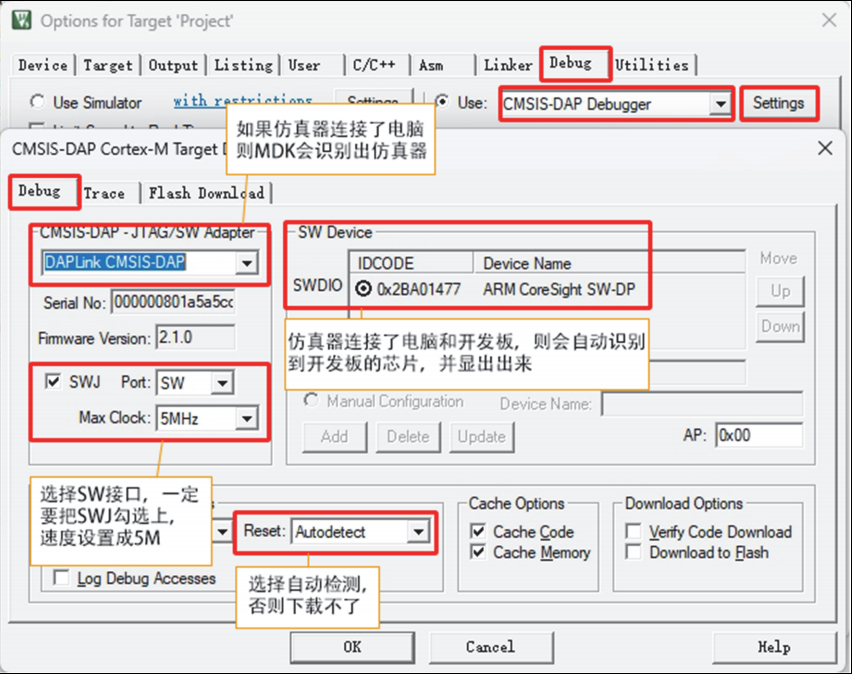854x675 pixels.
Task: Expand the Reset Autodetect dropdown
Action: point(419,533)
